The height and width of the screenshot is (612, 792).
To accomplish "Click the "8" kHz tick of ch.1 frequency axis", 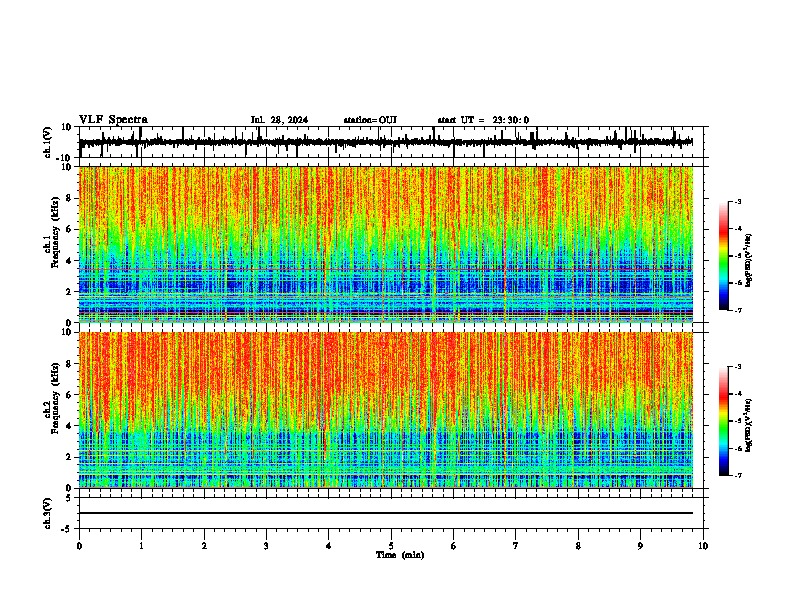I will 69,198.
